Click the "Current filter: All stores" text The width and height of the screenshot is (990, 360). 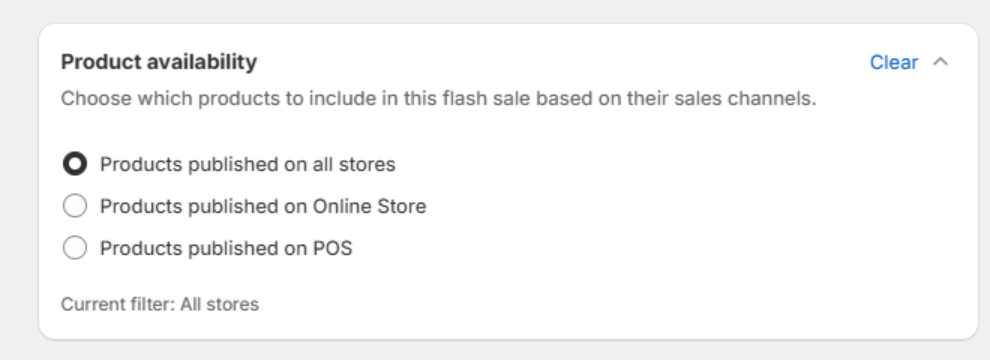point(160,304)
